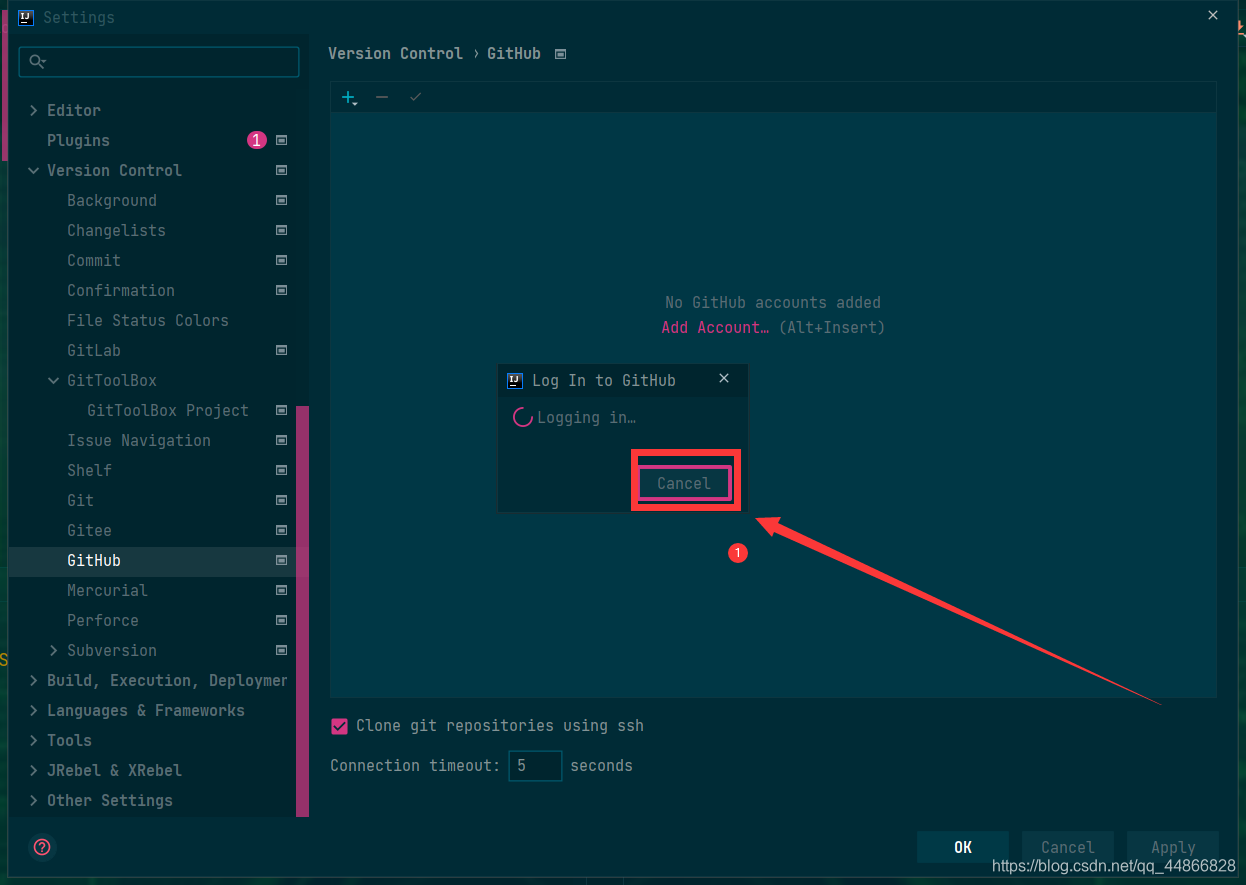This screenshot has height=885, width=1246.
Task: Click project-level icon beside GitLab
Action: tap(282, 350)
